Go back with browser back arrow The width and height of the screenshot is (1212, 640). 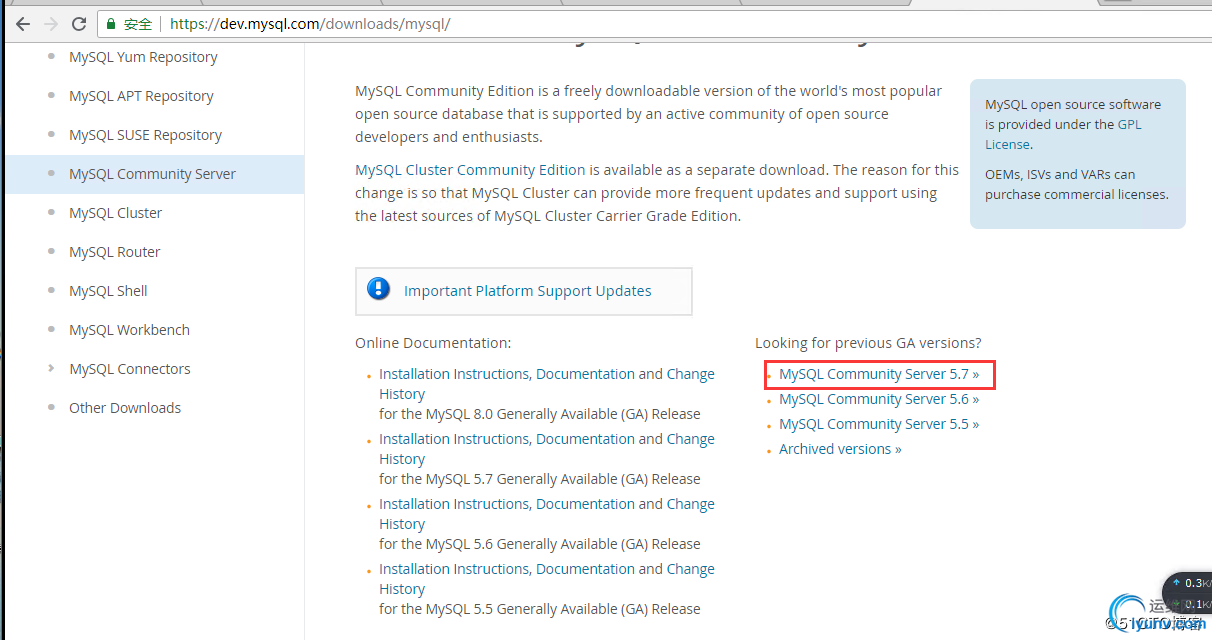(23, 24)
